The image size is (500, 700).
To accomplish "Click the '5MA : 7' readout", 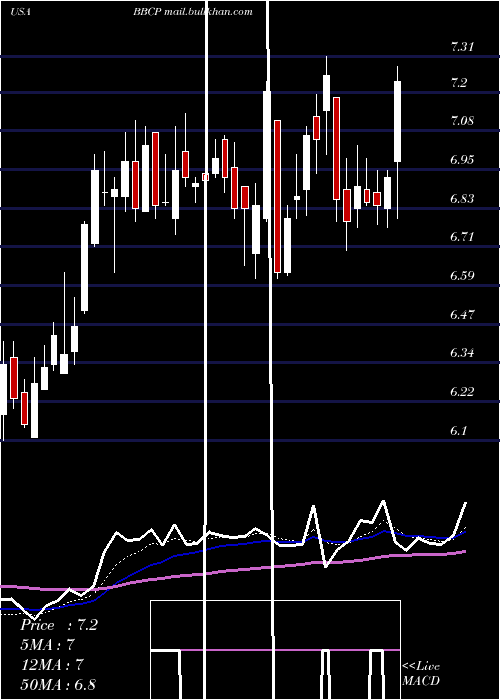I will pyautogui.click(x=47, y=645).
